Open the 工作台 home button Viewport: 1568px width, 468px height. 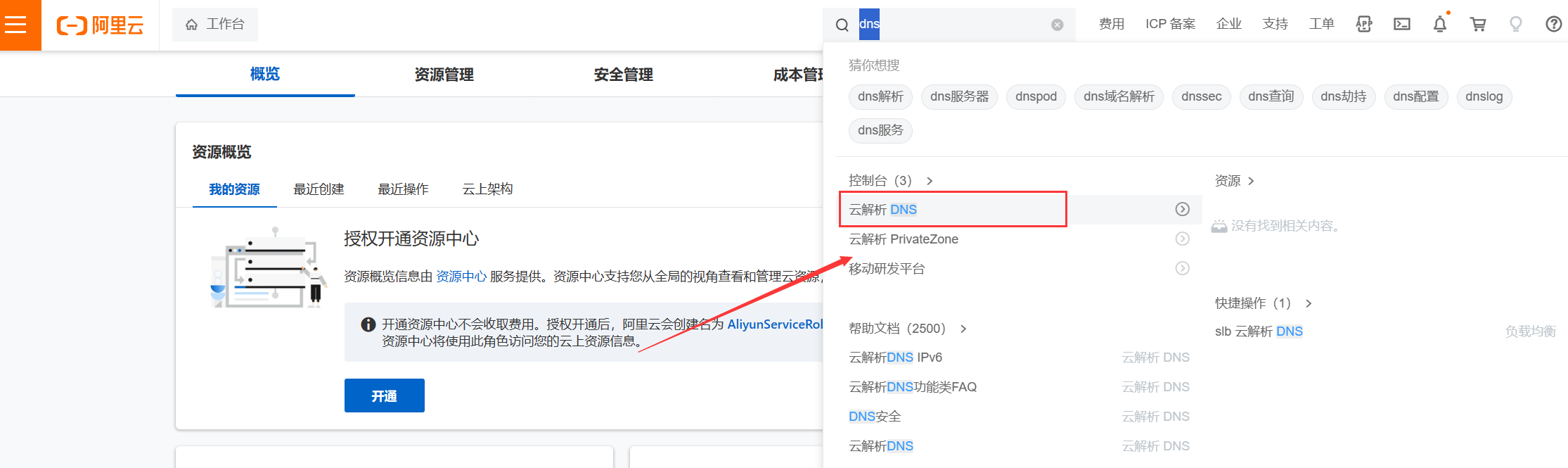(x=215, y=25)
